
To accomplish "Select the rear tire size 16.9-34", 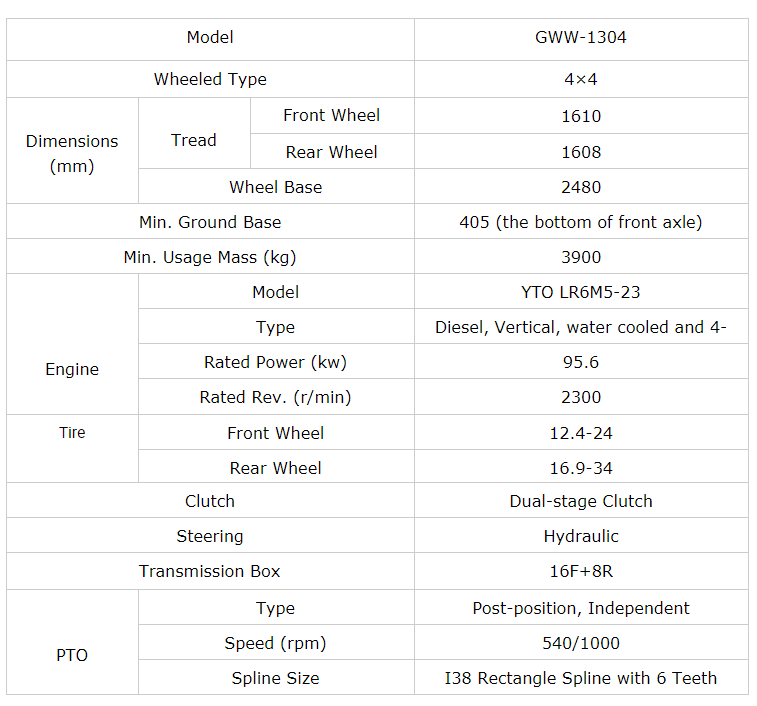I will click(580, 468).
